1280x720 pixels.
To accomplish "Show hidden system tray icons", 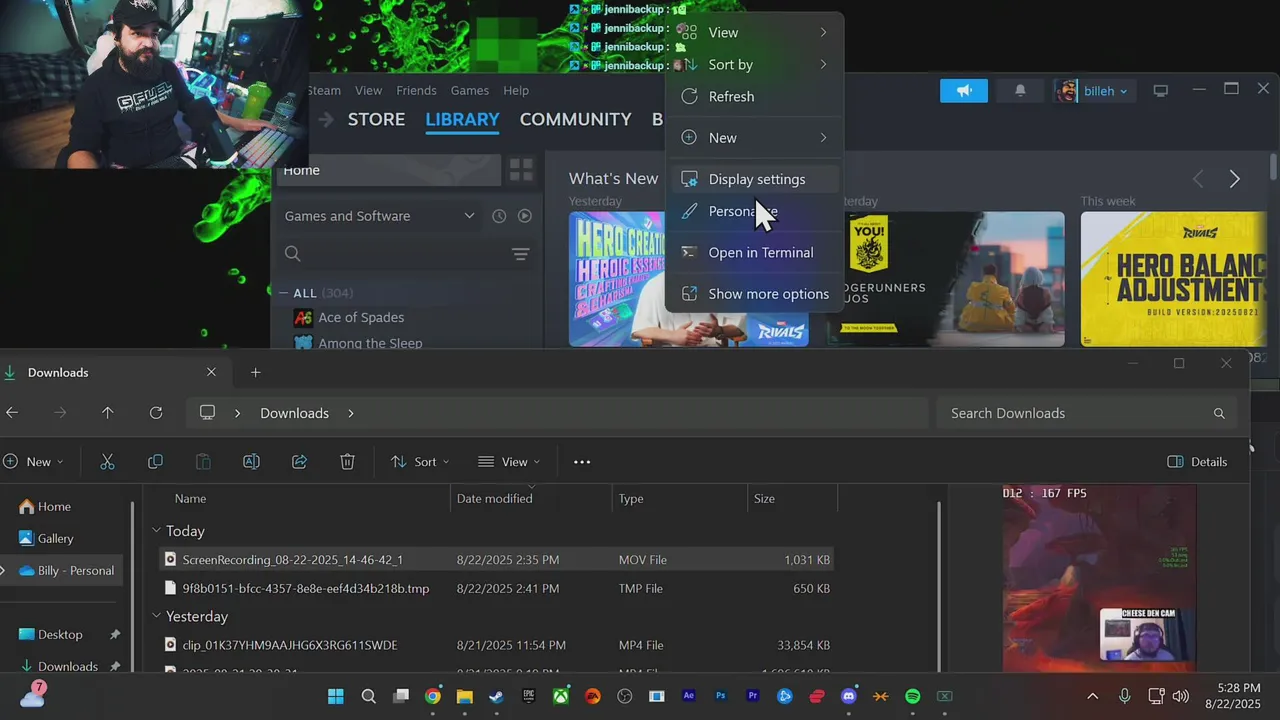I will coord(1092,696).
